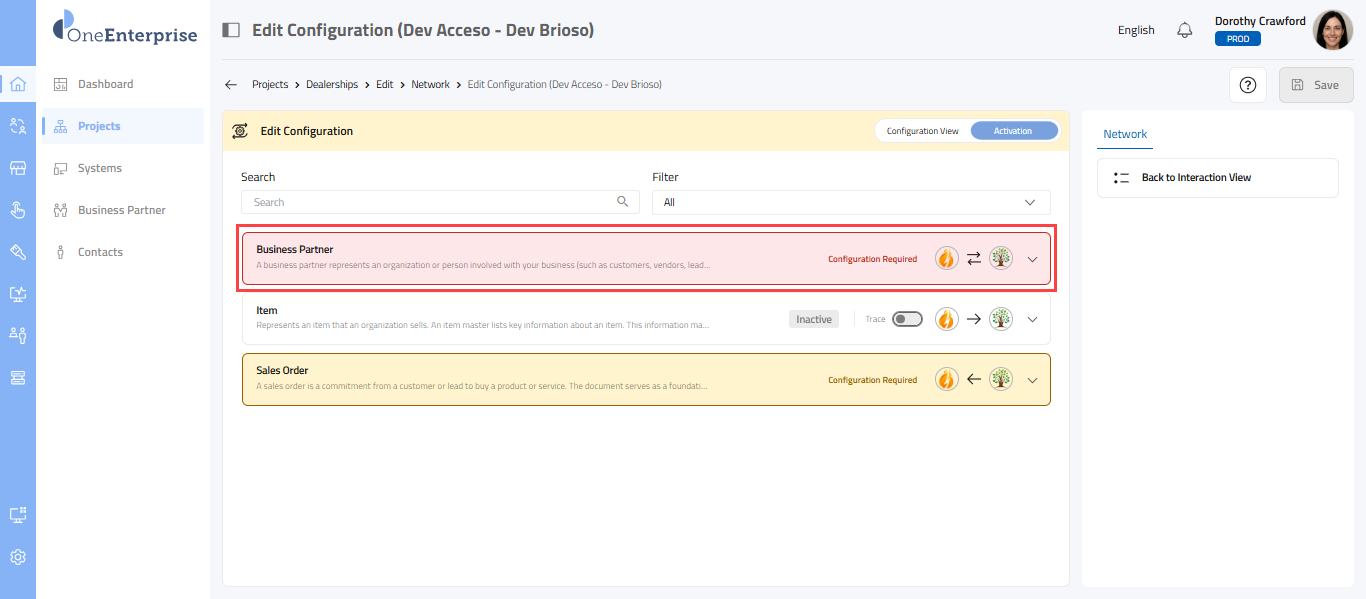
Task: Open Systems in the side menu
Action: click(100, 168)
